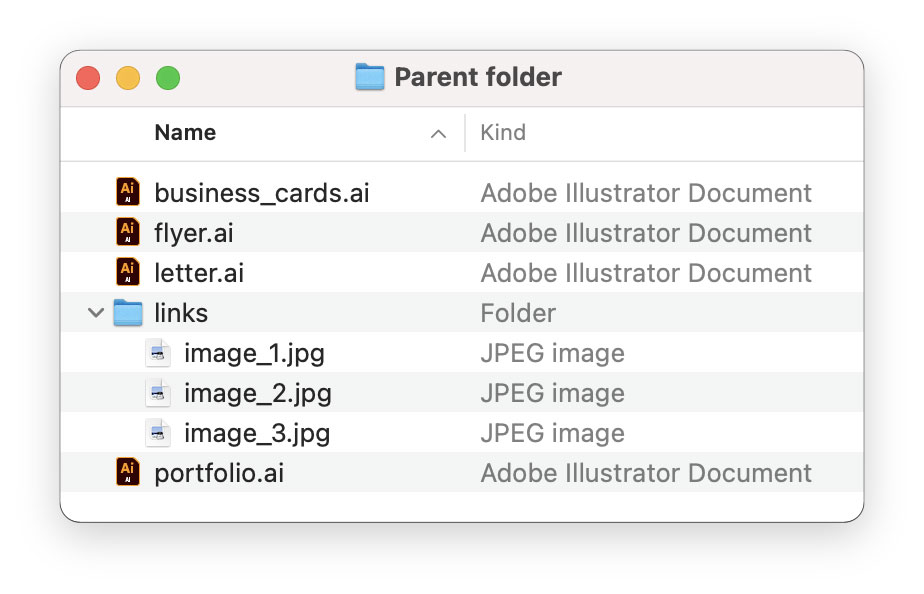The width and height of the screenshot is (924, 594).
Task: Select the business_cards.ai file name
Action: 261,193
